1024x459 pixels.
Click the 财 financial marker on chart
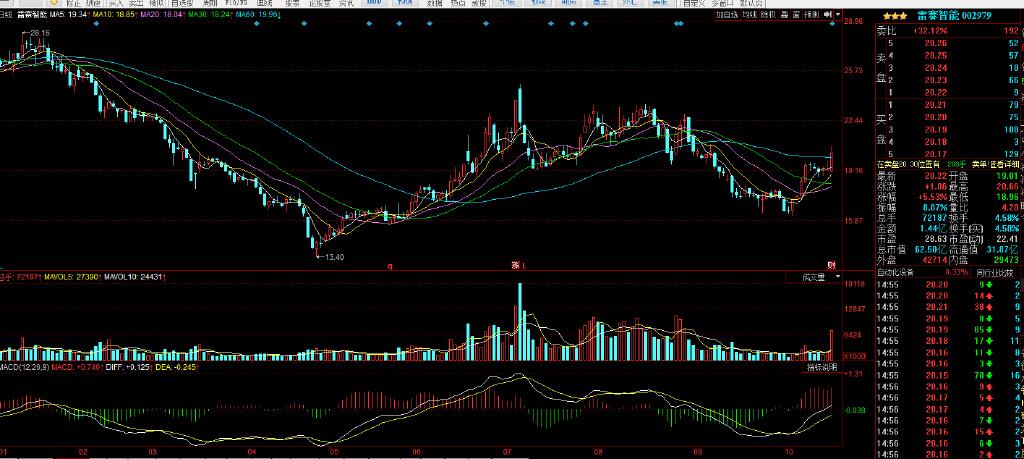(831, 264)
